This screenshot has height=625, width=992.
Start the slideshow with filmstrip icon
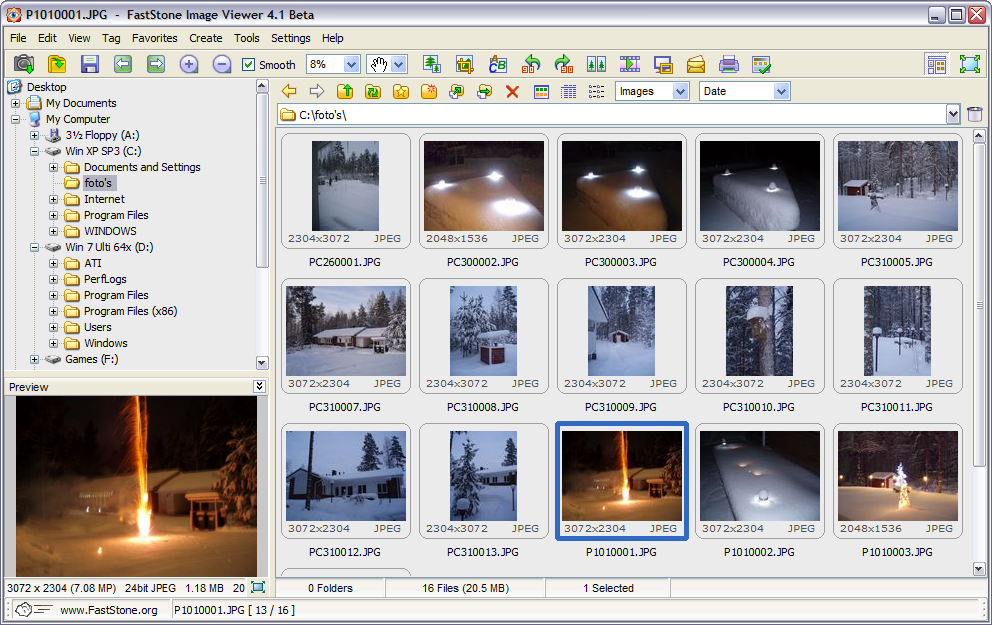pos(630,64)
